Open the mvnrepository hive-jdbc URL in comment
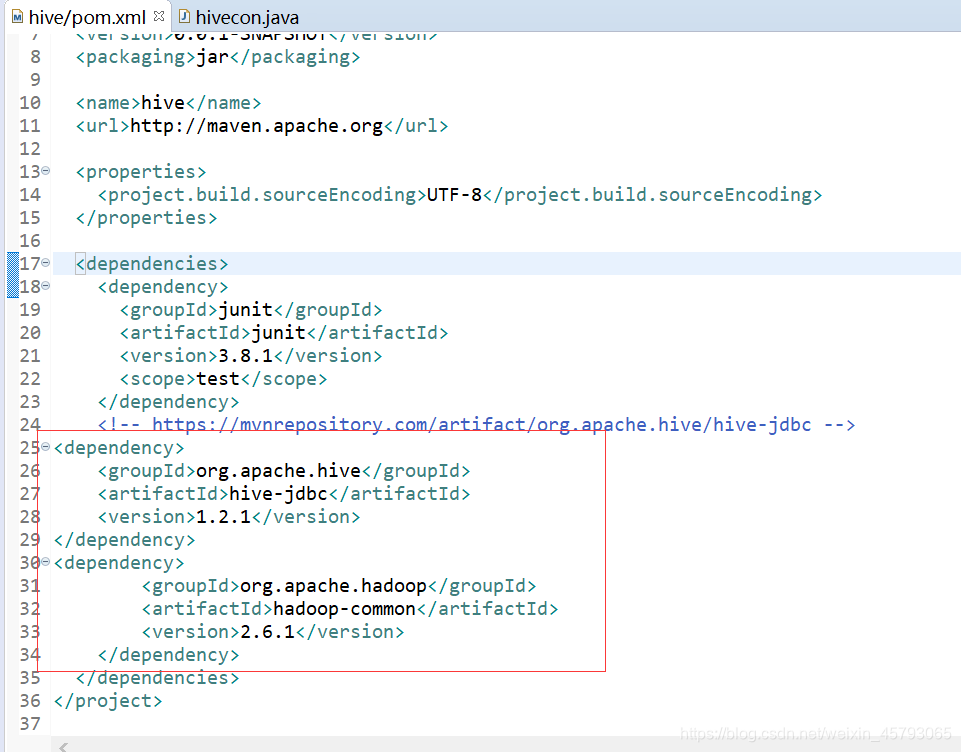The image size is (961, 752). pyautogui.click(x=481, y=425)
